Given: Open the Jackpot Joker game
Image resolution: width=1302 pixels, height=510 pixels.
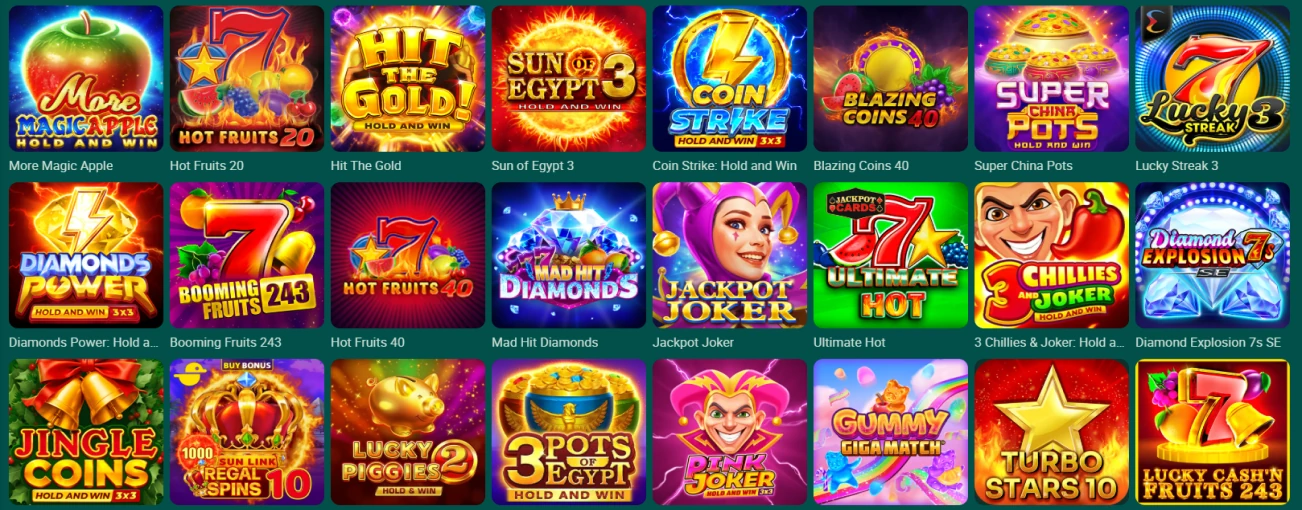Looking at the screenshot, I should click(x=730, y=255).
